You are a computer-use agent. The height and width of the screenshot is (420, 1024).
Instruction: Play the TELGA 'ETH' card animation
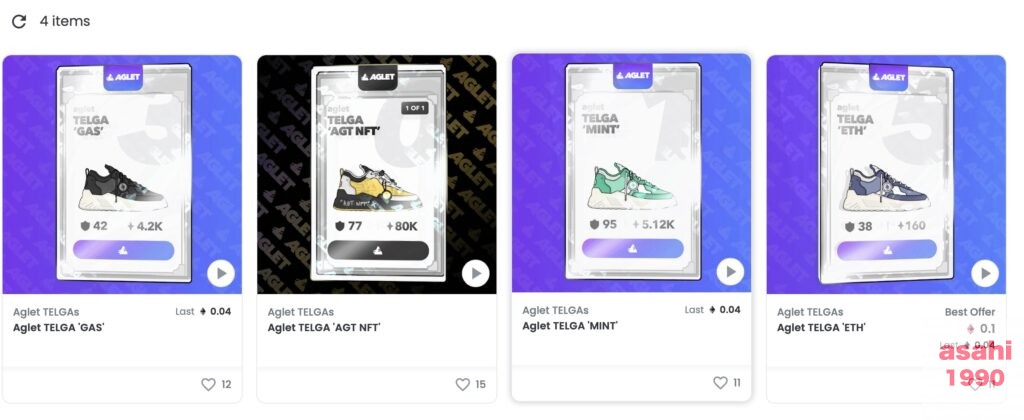coord(985,273)
